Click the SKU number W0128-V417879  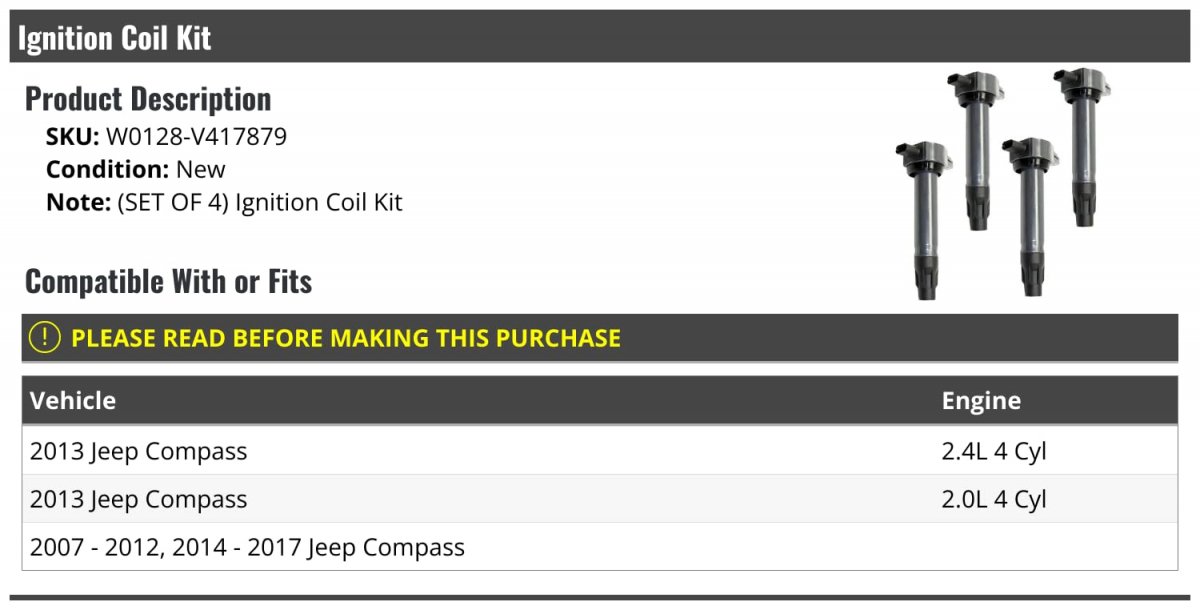[x=196, y=137]
